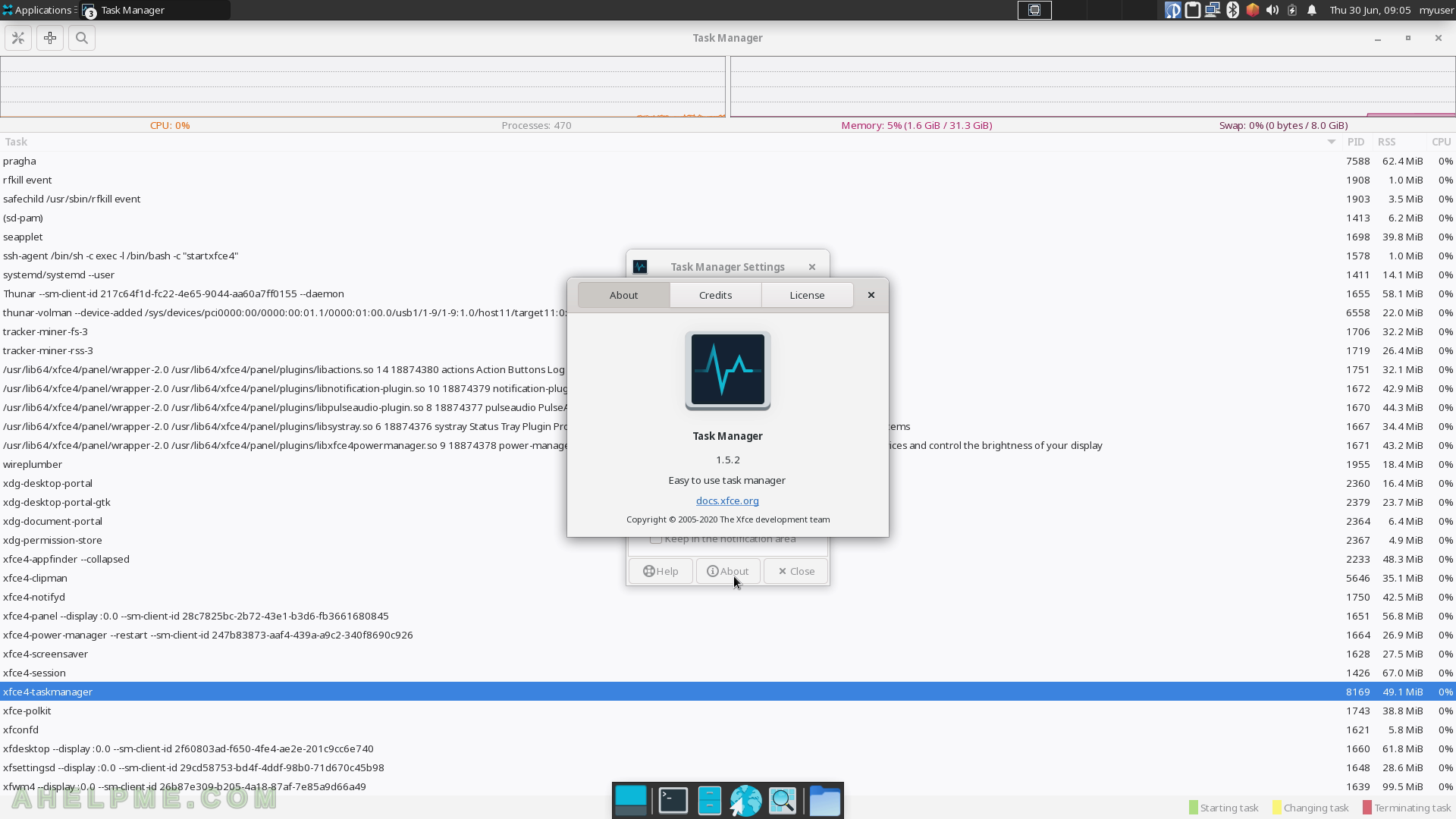The height and width of the screenshot is (819, 1456).
Task: Click the About button in Settings
Action: pos(728,571)
